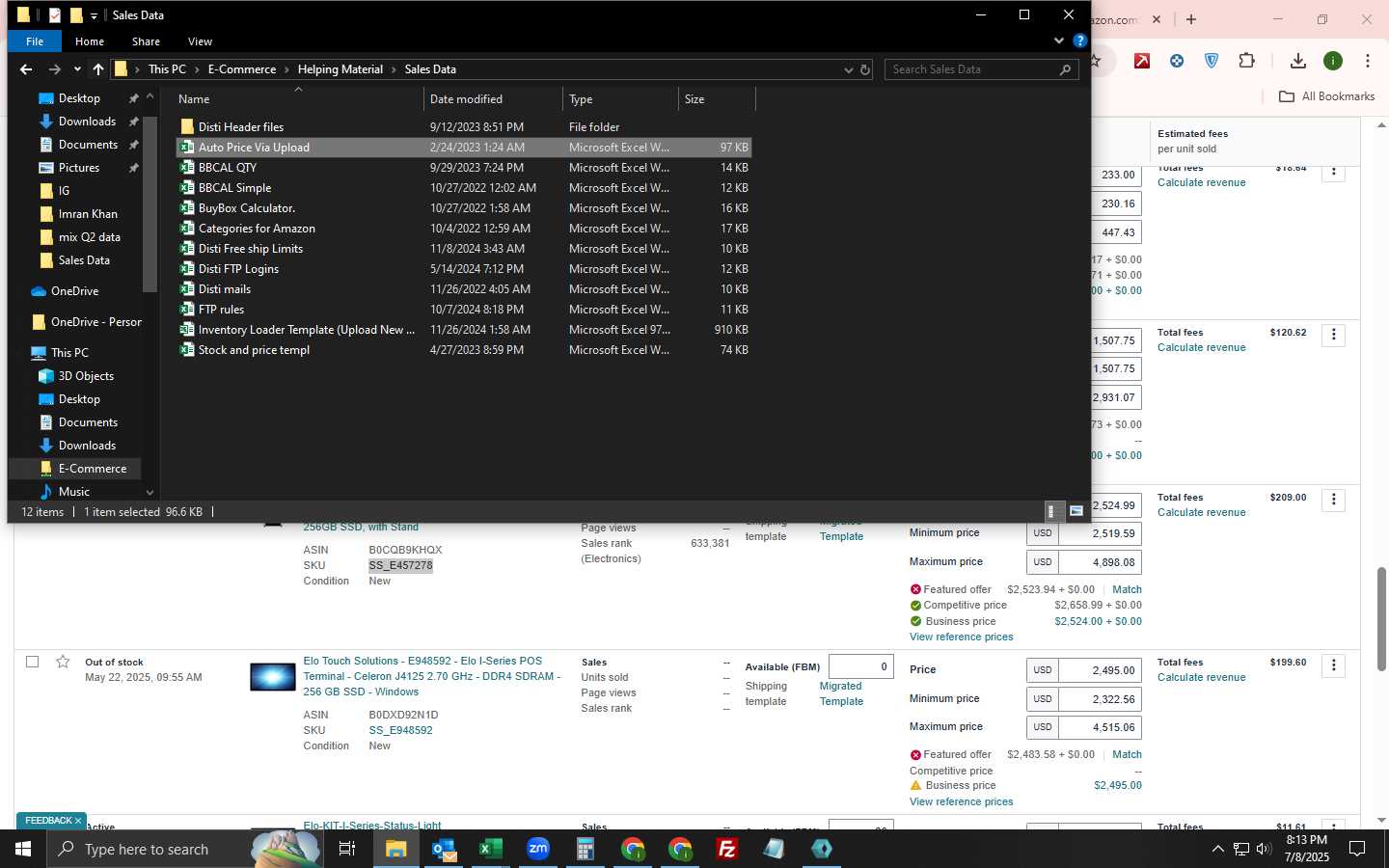The width and height of the screenshot is (1389, 868).
Task: Select 'E-Commerce' in the address breadcrumb
Action: point(242,69)
